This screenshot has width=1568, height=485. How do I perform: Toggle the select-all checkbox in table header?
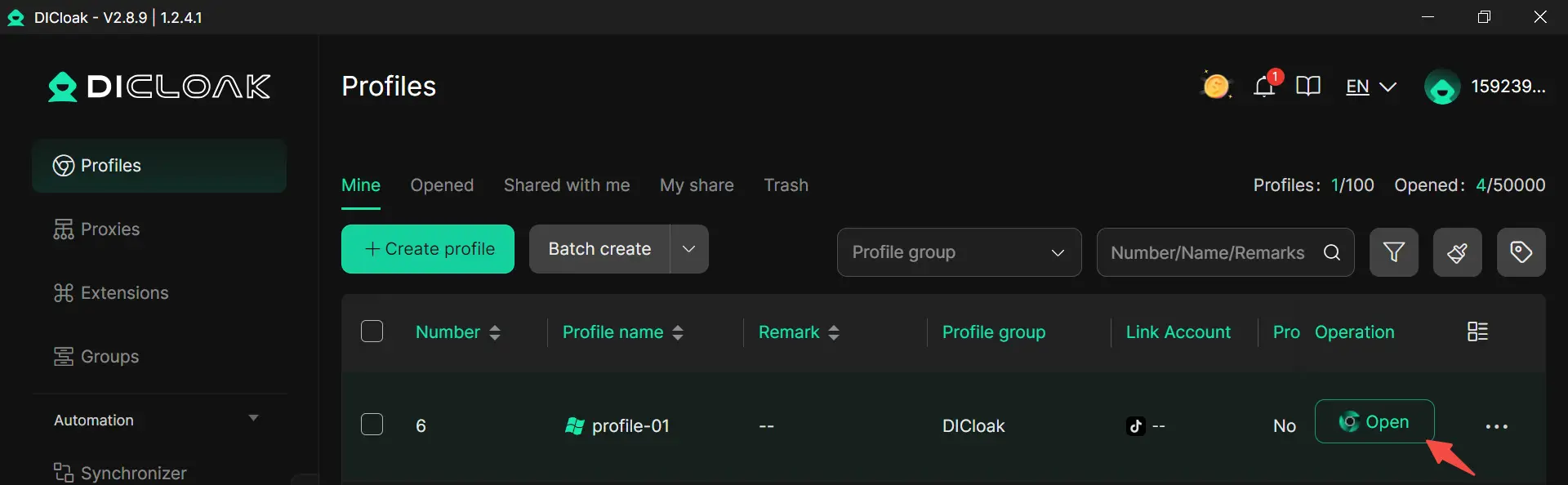point(372,331)
